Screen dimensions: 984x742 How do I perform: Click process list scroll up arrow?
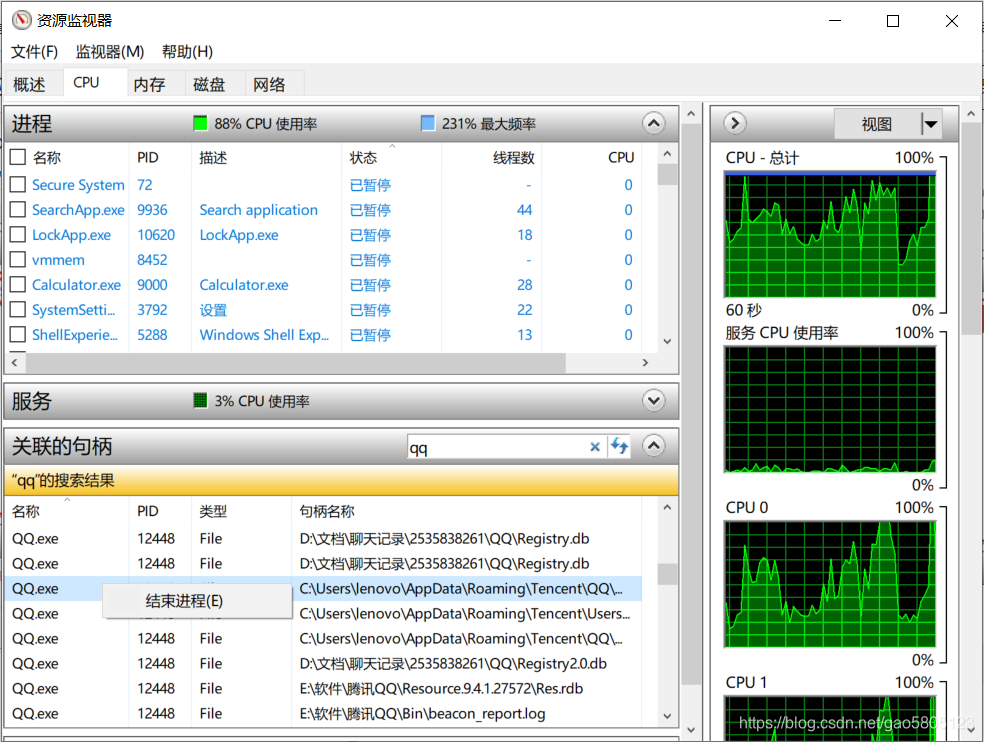[x=667, y=154]
